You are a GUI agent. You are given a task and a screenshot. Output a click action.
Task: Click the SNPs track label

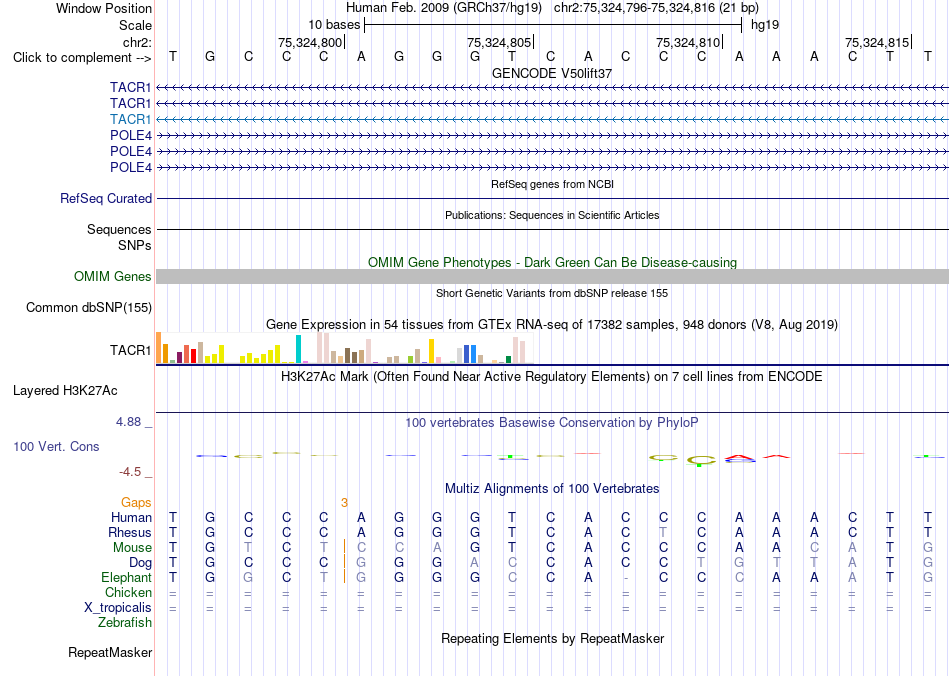135,245
